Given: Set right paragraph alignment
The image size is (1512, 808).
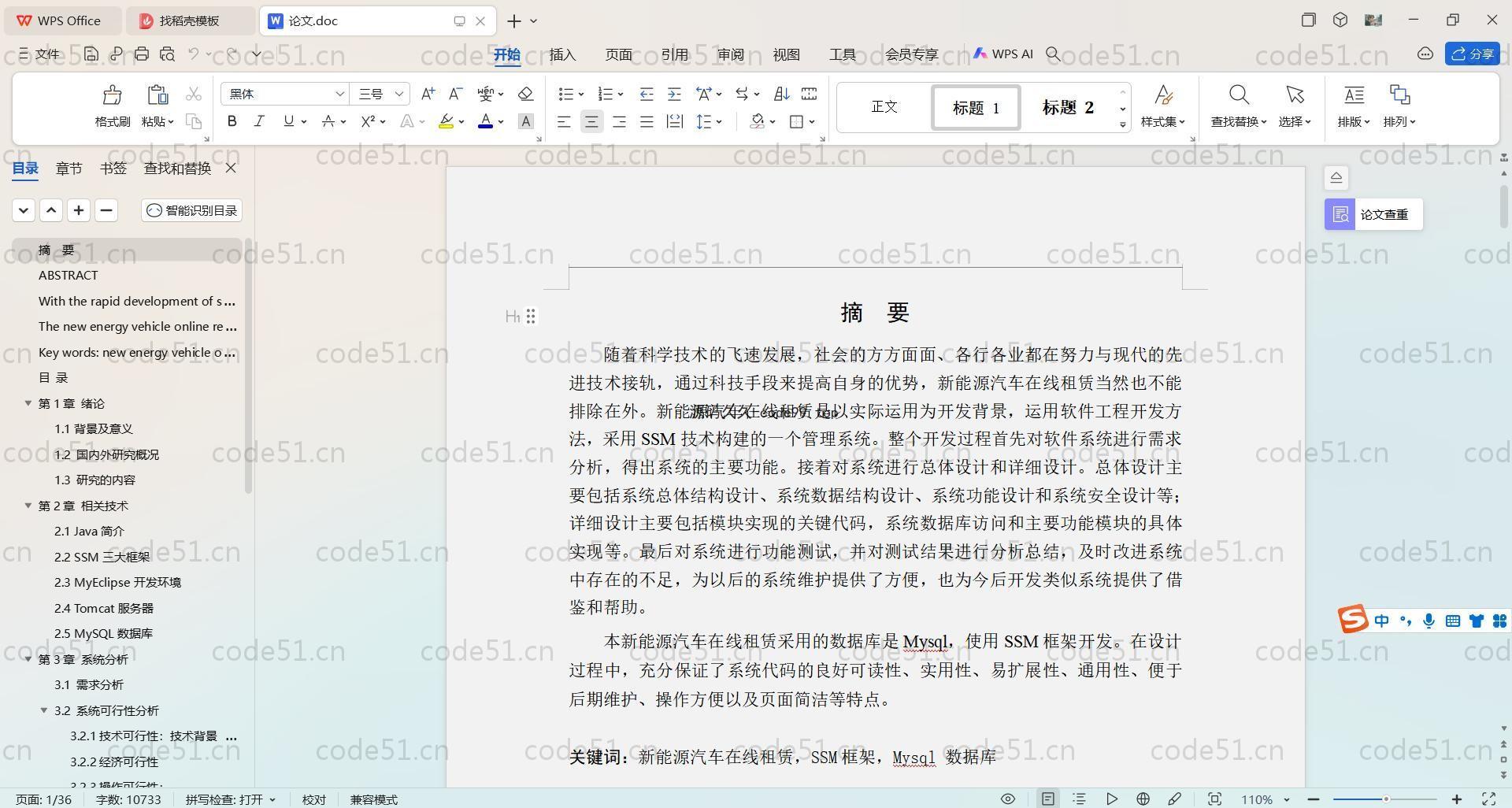Looking at the screenshot, I should [619, 121].
